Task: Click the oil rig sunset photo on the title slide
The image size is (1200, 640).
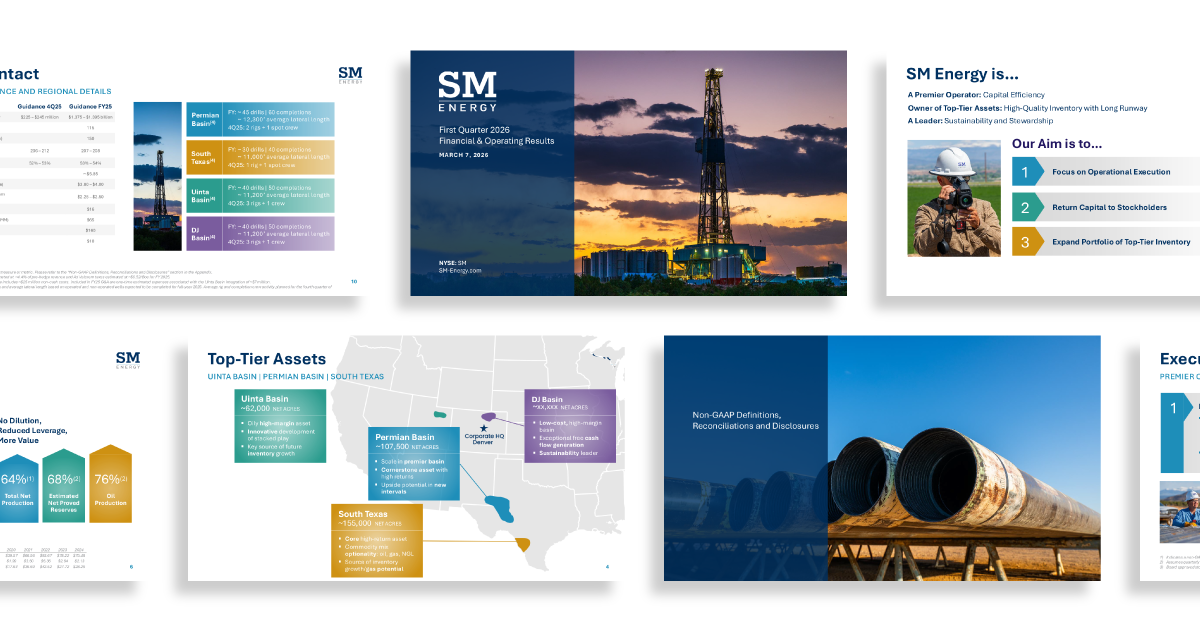Action: (x=710, y=173)
